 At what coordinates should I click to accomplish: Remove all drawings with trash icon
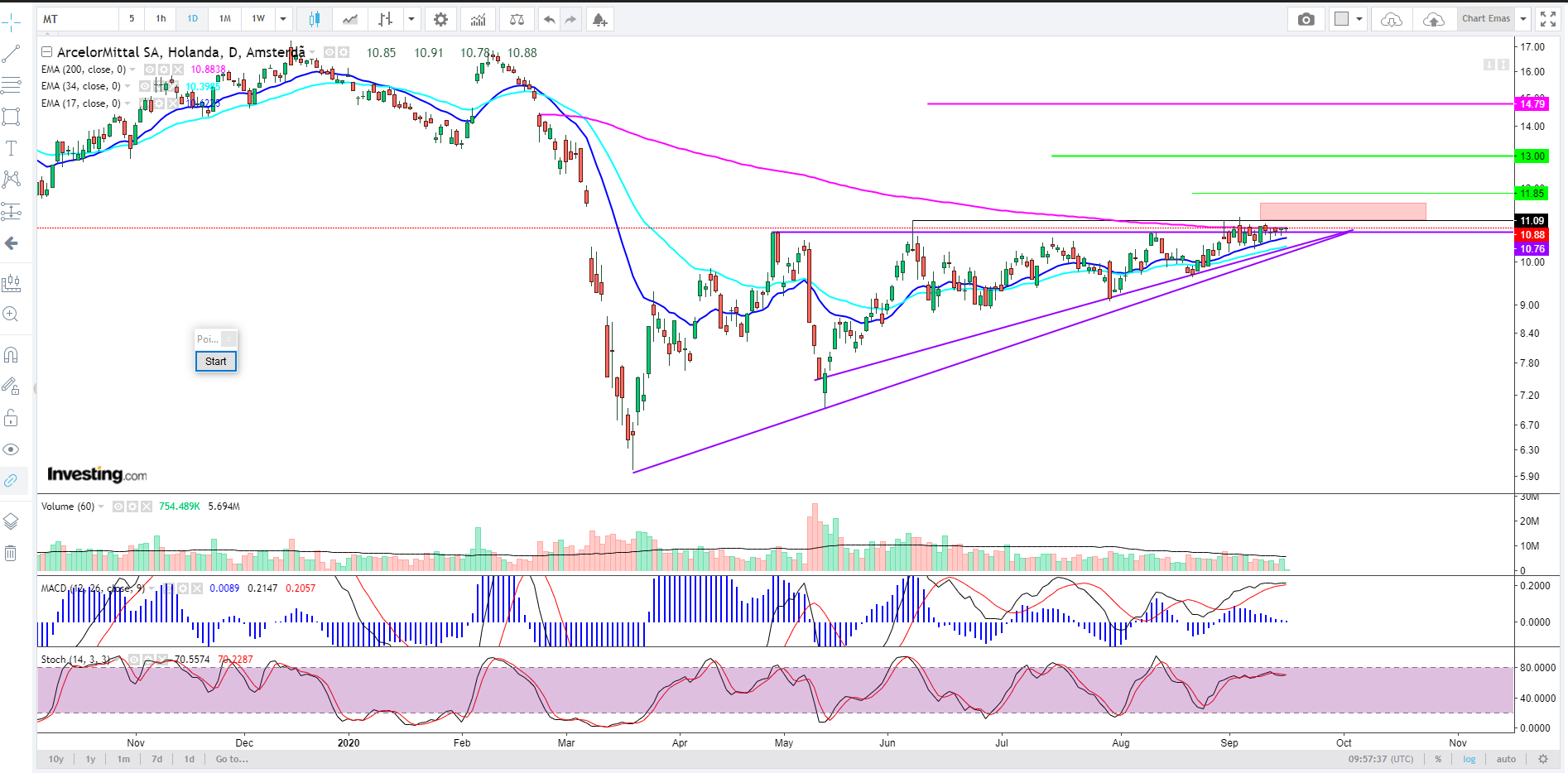click(12, 553)
